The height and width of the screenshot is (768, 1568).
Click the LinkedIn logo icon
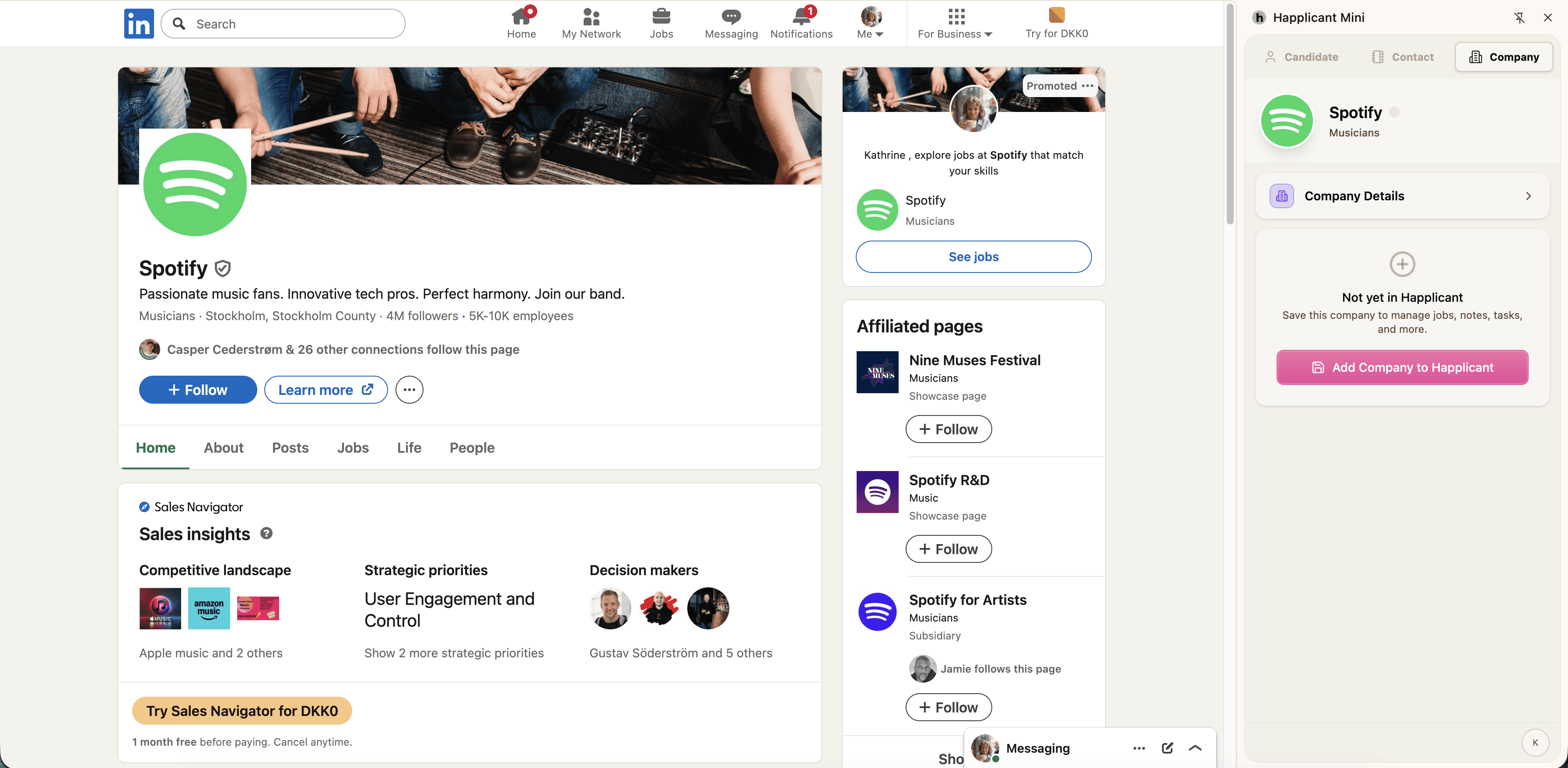139,24
